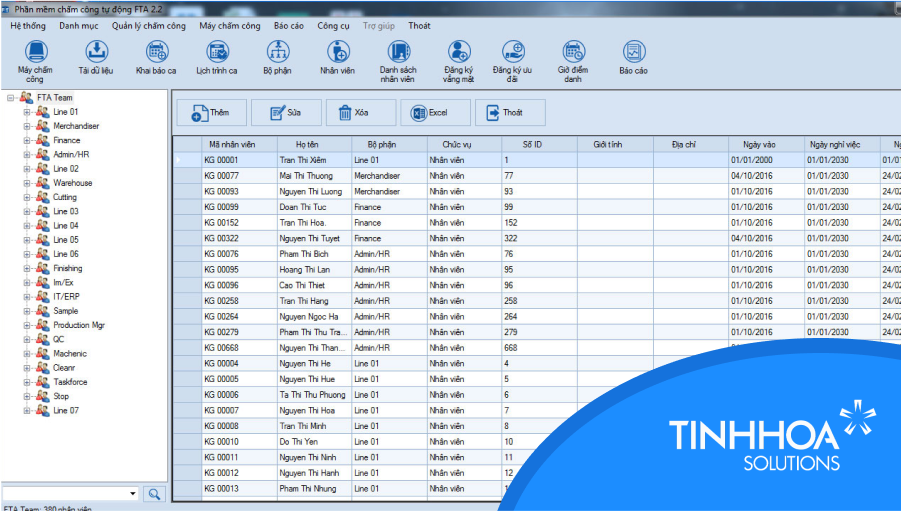Click the Báo cáo toolbar icon

click(x=634, y=52)
